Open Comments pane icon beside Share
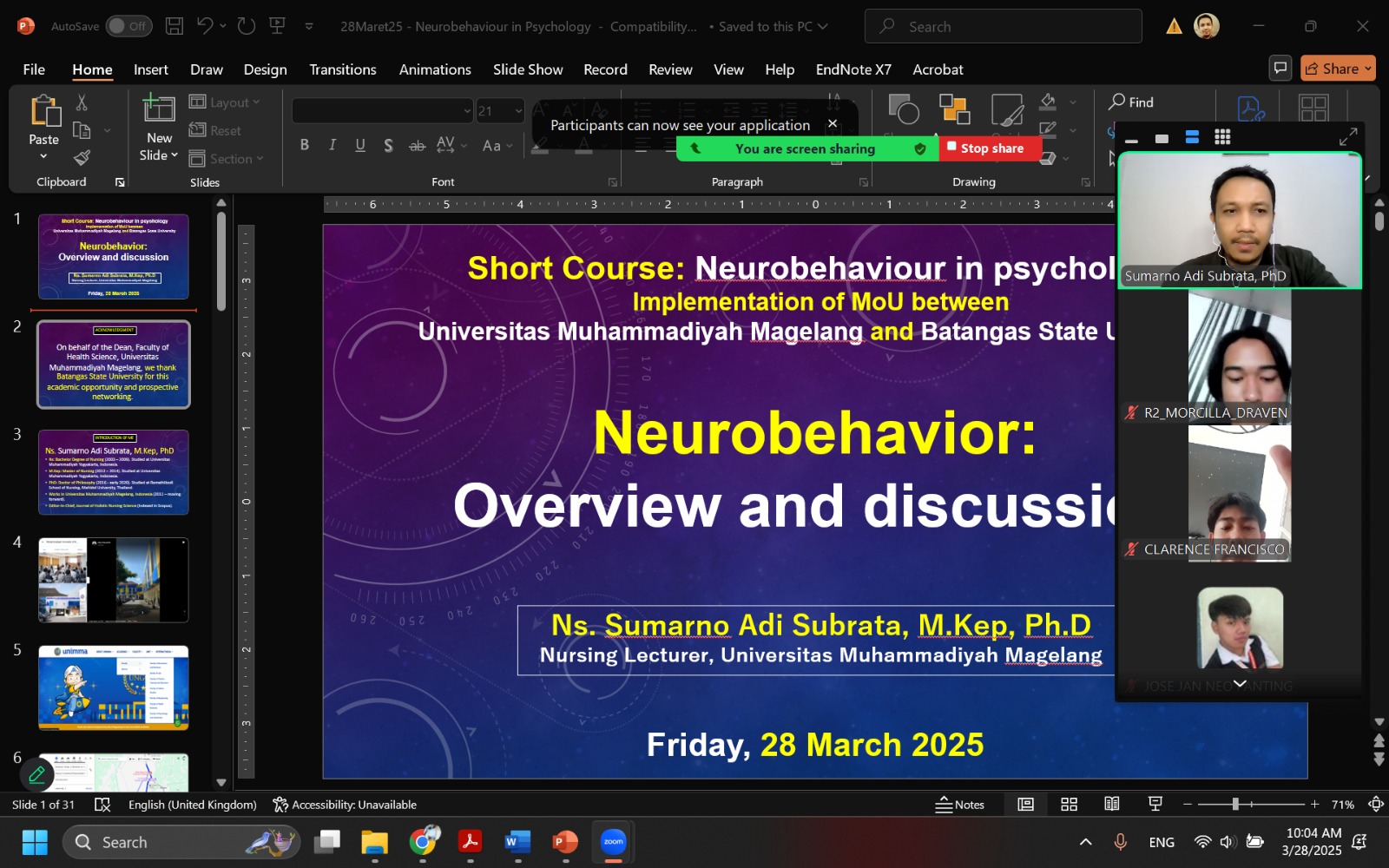Screen dimensions: 1389x868 (x=1280, y=68)
